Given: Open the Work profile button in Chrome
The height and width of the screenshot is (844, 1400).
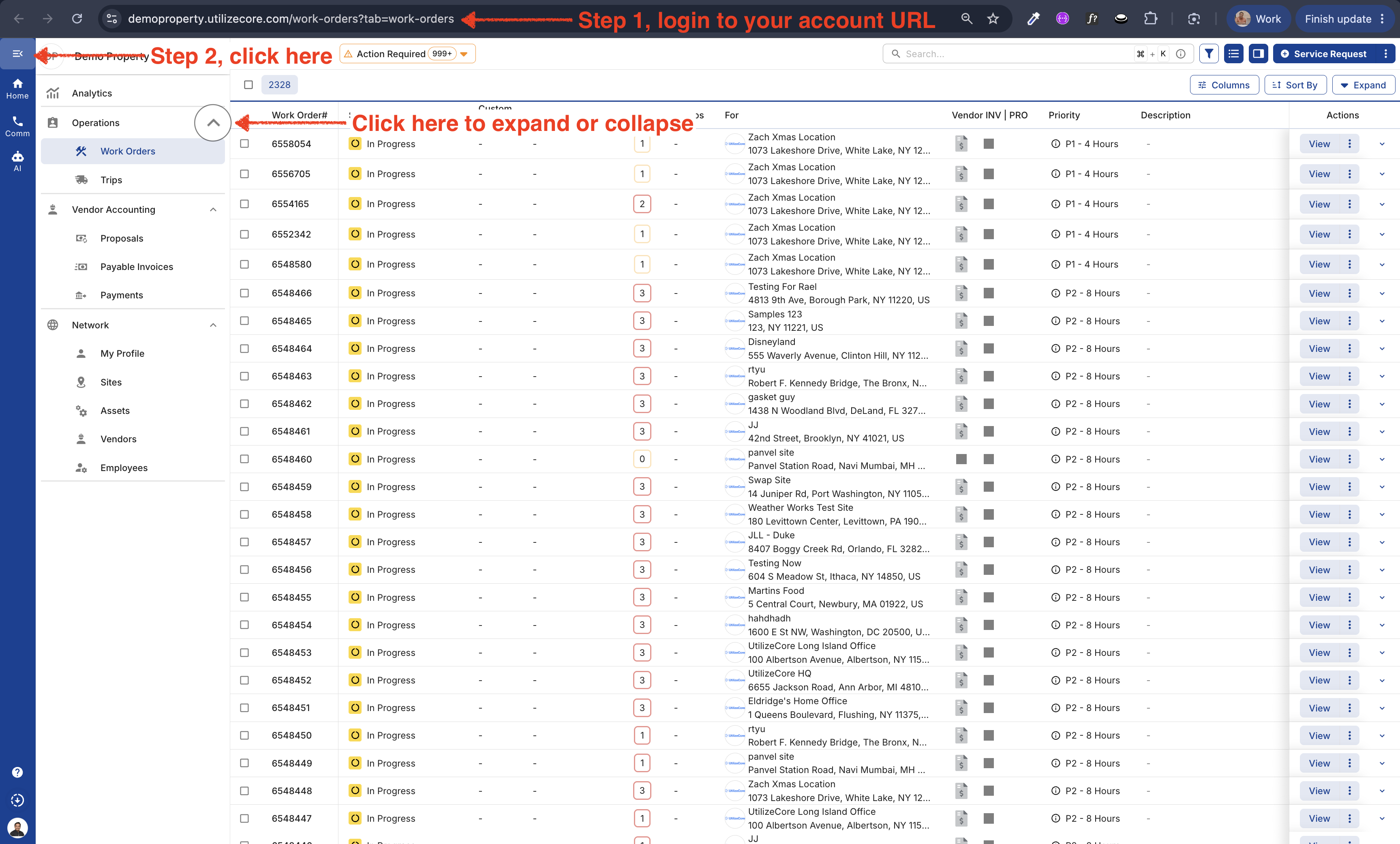Looking at the screenshot, I should click(1258, 19).
